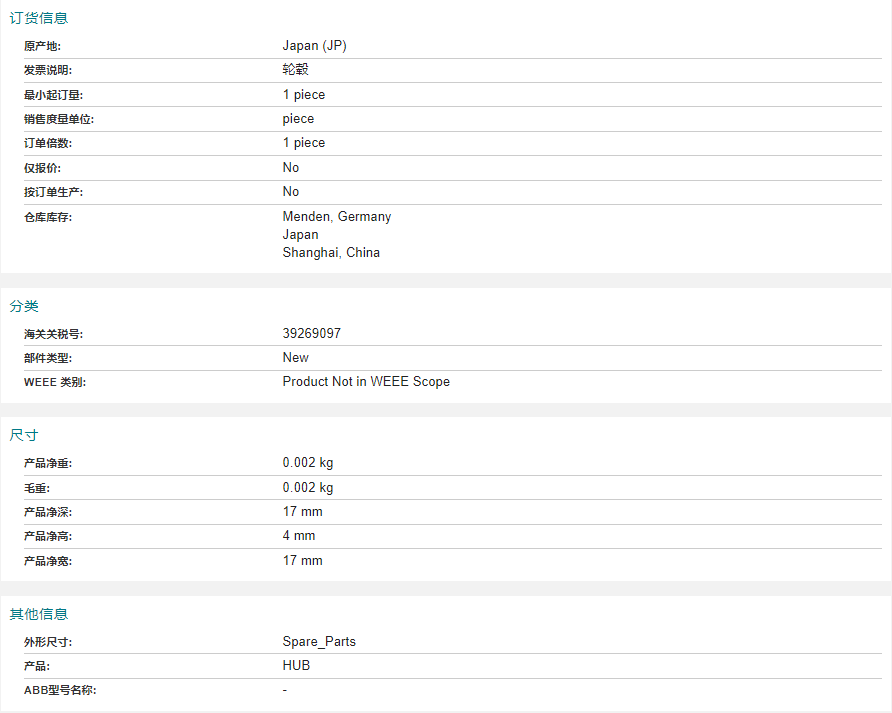The image size is (892, 713).
Task: Click the 海关关税号 label
Action: [x=53, y=334]
